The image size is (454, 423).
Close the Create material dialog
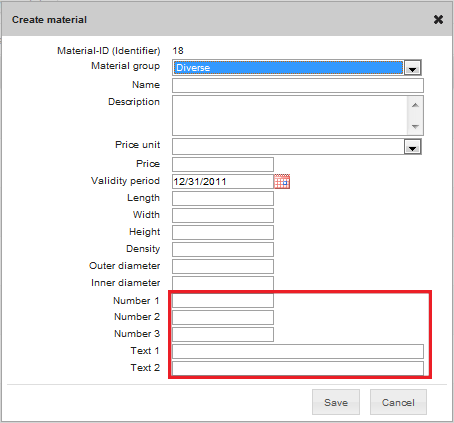438,20
